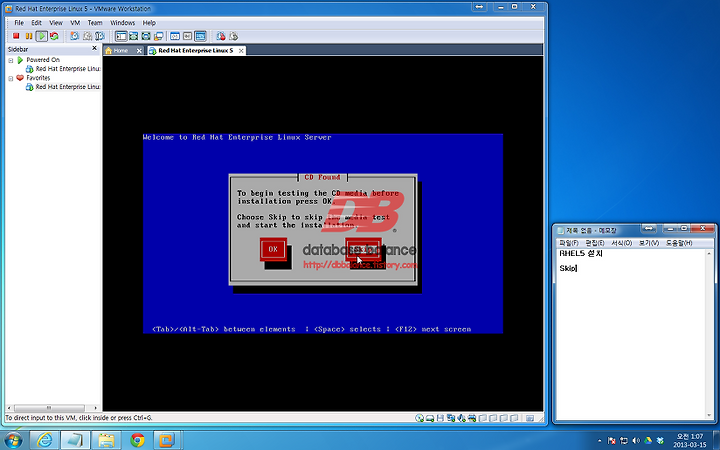Open the File menu
720x450 pixels.
coord(19,22)
